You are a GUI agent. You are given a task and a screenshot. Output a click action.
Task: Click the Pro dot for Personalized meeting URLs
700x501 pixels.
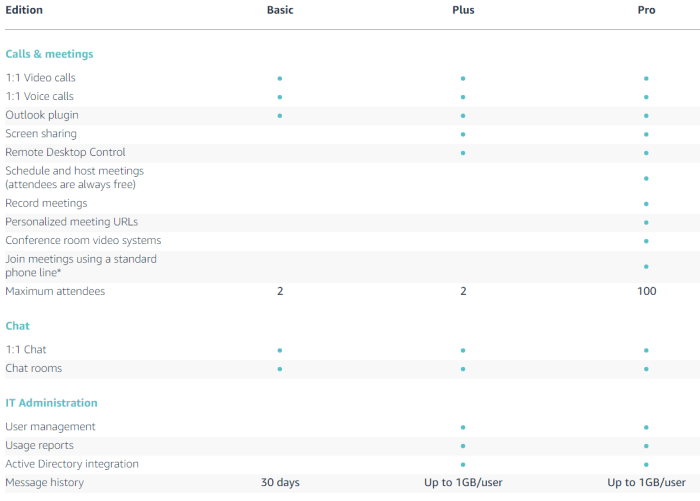pos(647,222)
